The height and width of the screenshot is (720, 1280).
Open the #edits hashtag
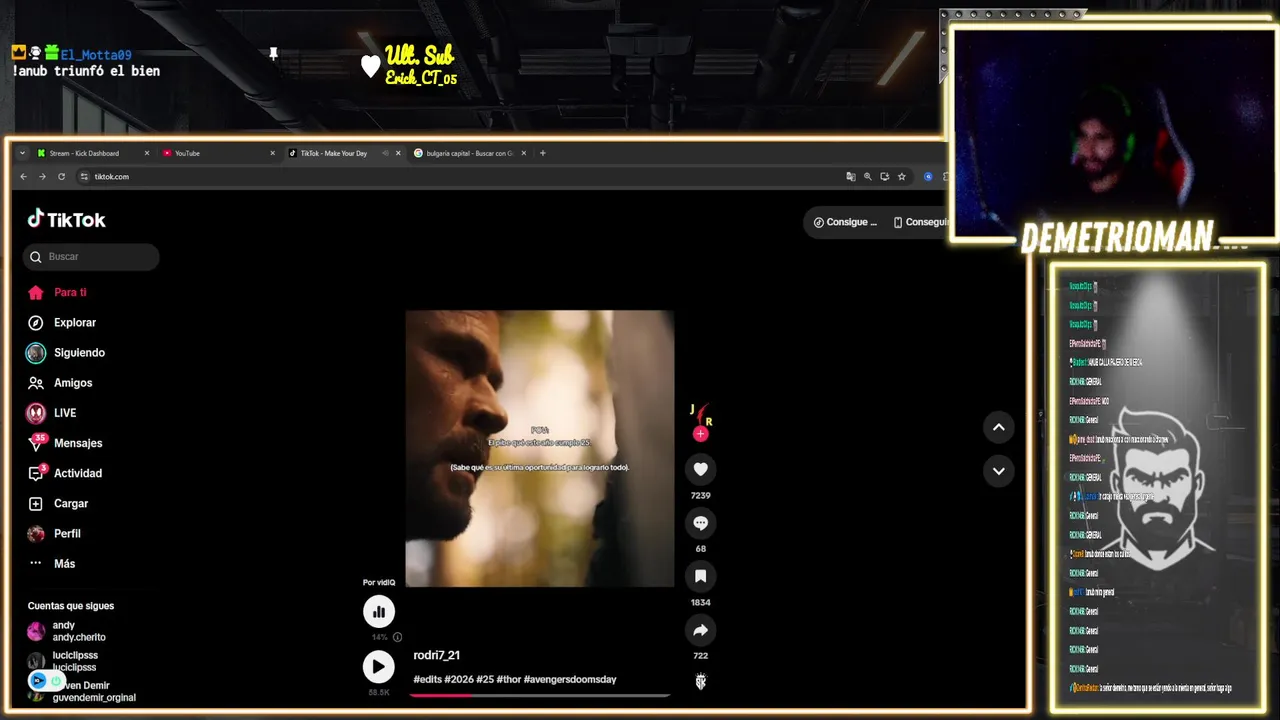(427, 680)
